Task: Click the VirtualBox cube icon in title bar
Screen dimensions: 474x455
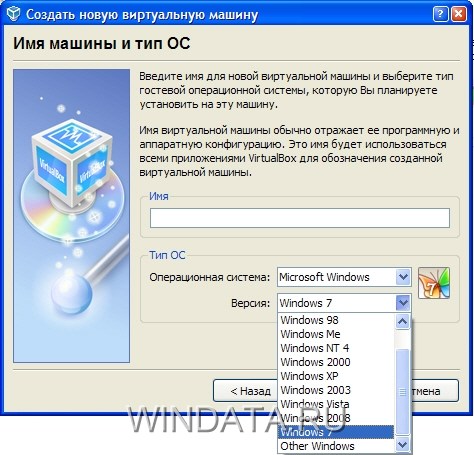Action: 14,14
